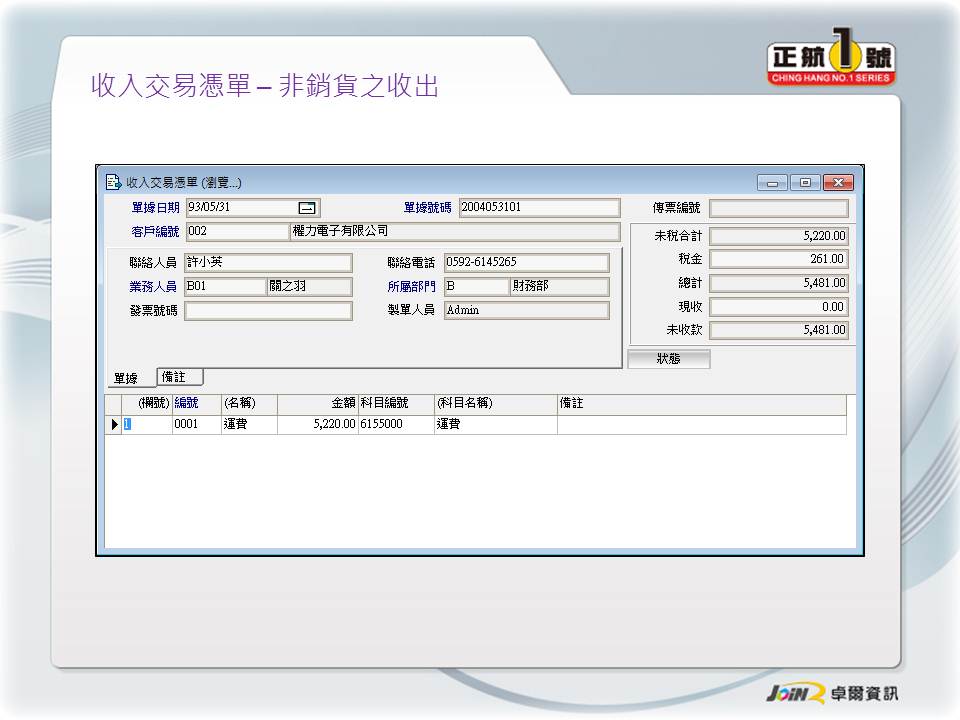
Task: Maximize the 收入交易憑單 window
Action: [x=804, y=183]
